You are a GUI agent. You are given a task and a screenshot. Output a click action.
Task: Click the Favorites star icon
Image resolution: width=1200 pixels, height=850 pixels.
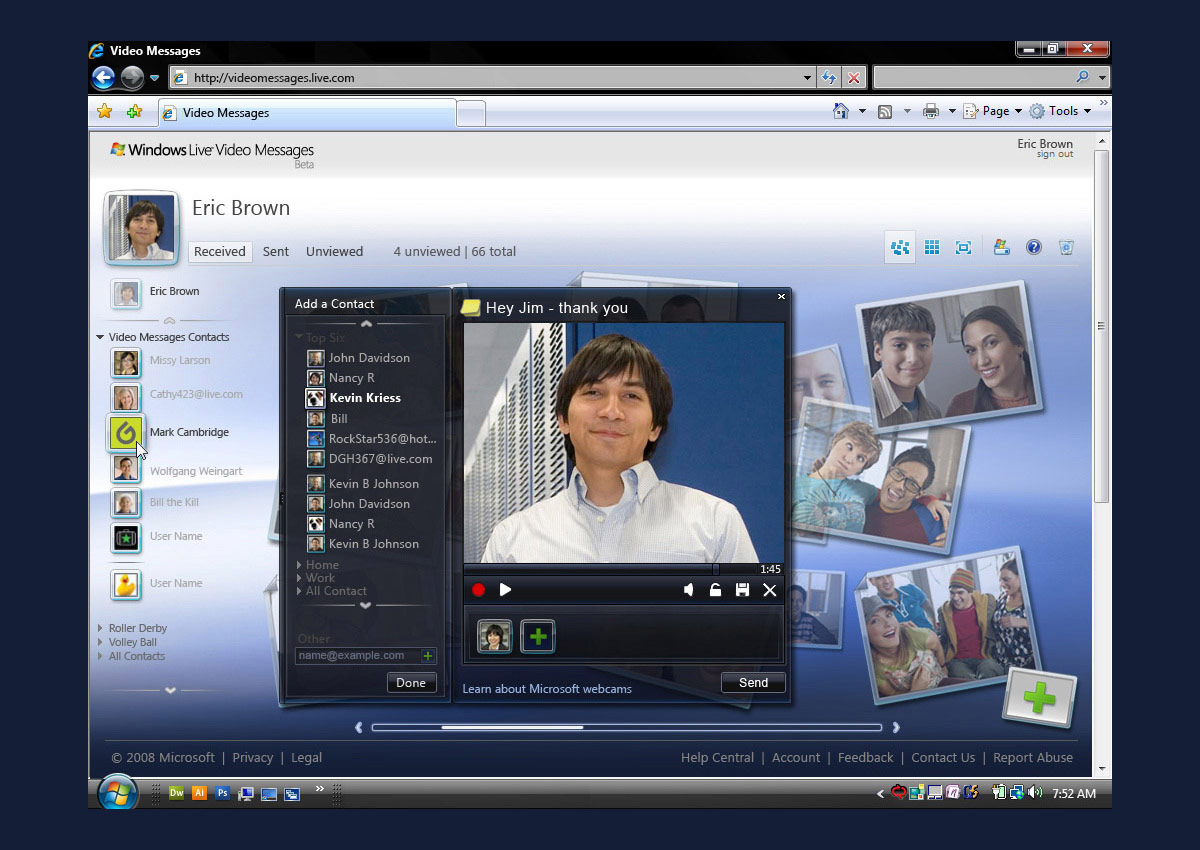(104, 112)
